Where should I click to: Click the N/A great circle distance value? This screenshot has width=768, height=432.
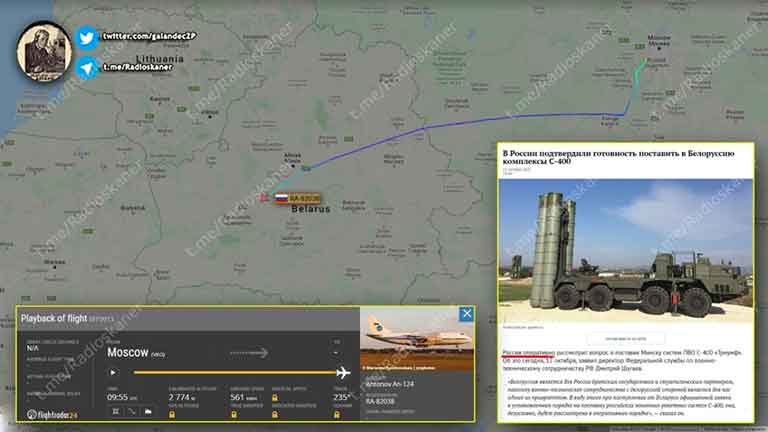click(32, 348)
